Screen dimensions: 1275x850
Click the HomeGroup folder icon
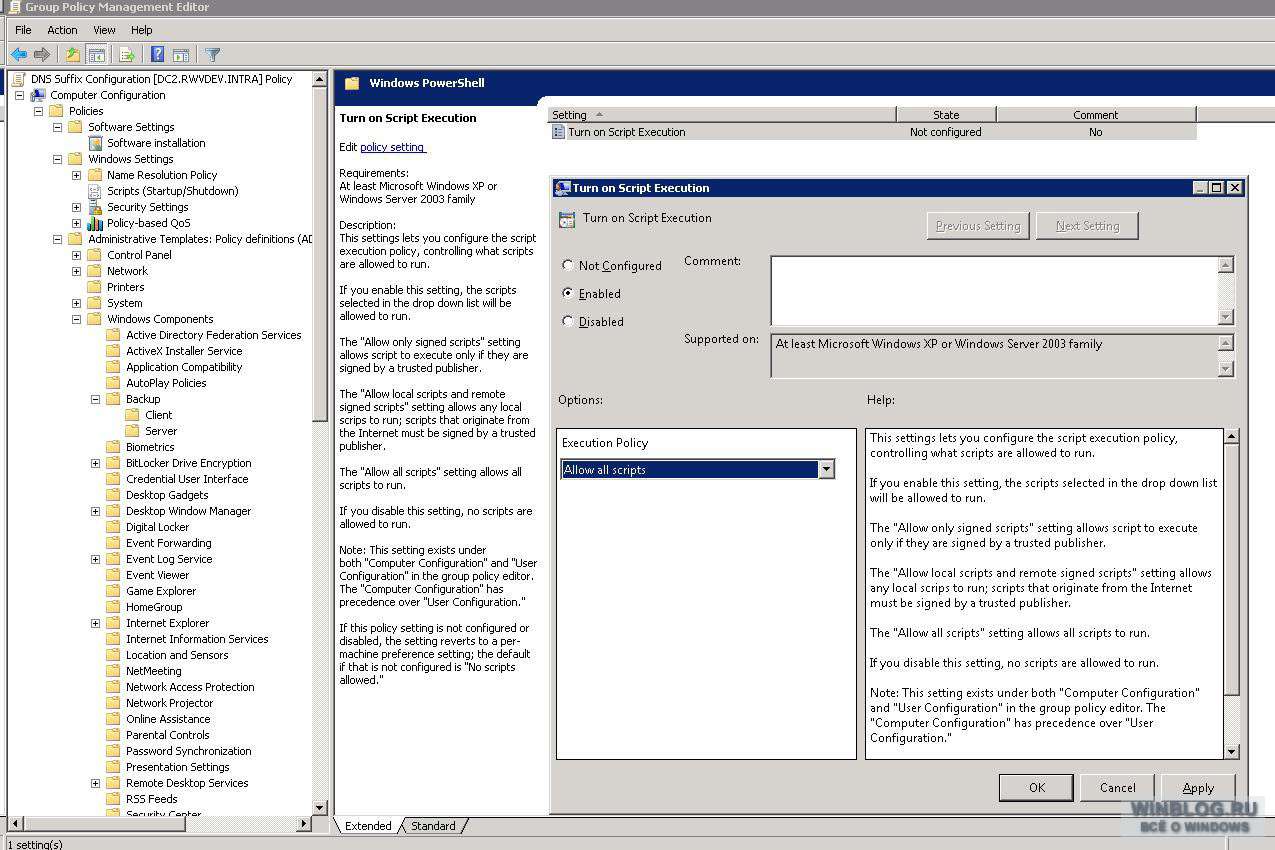tap(114, 607)
